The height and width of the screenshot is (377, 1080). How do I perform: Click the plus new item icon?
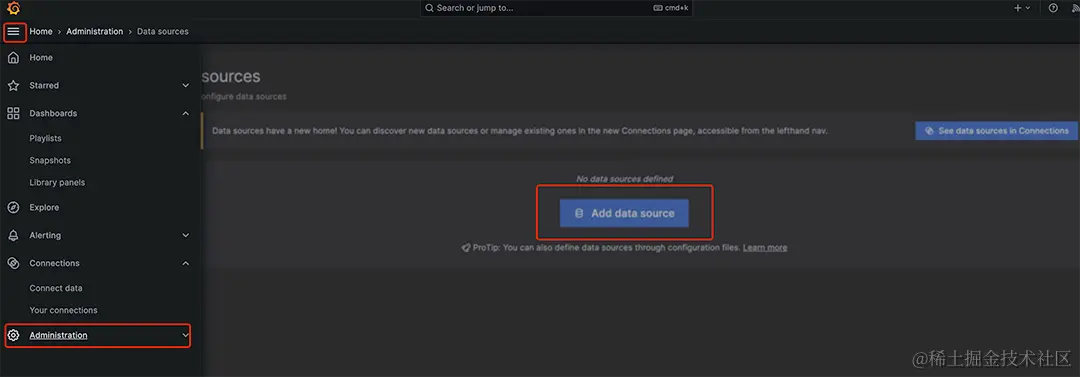(1017, 8)
